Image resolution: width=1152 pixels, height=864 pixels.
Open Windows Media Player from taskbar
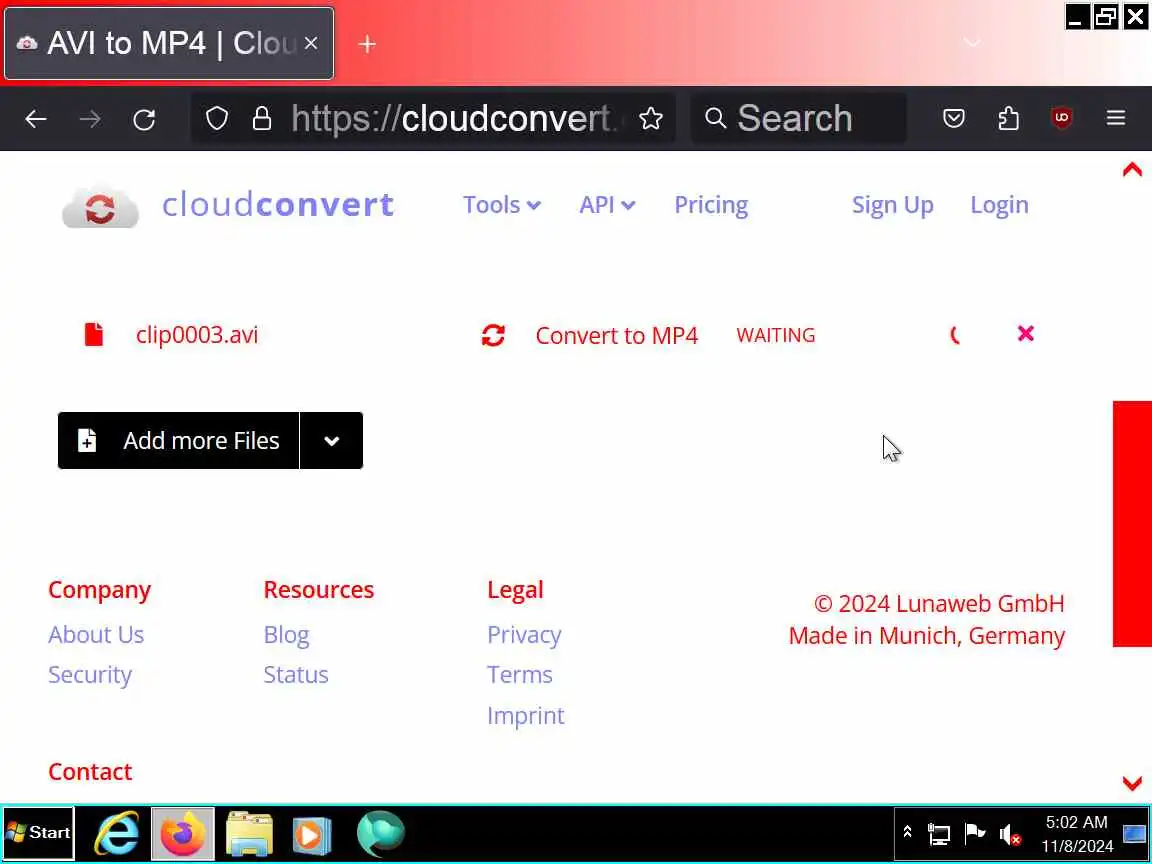pos(312,835)
